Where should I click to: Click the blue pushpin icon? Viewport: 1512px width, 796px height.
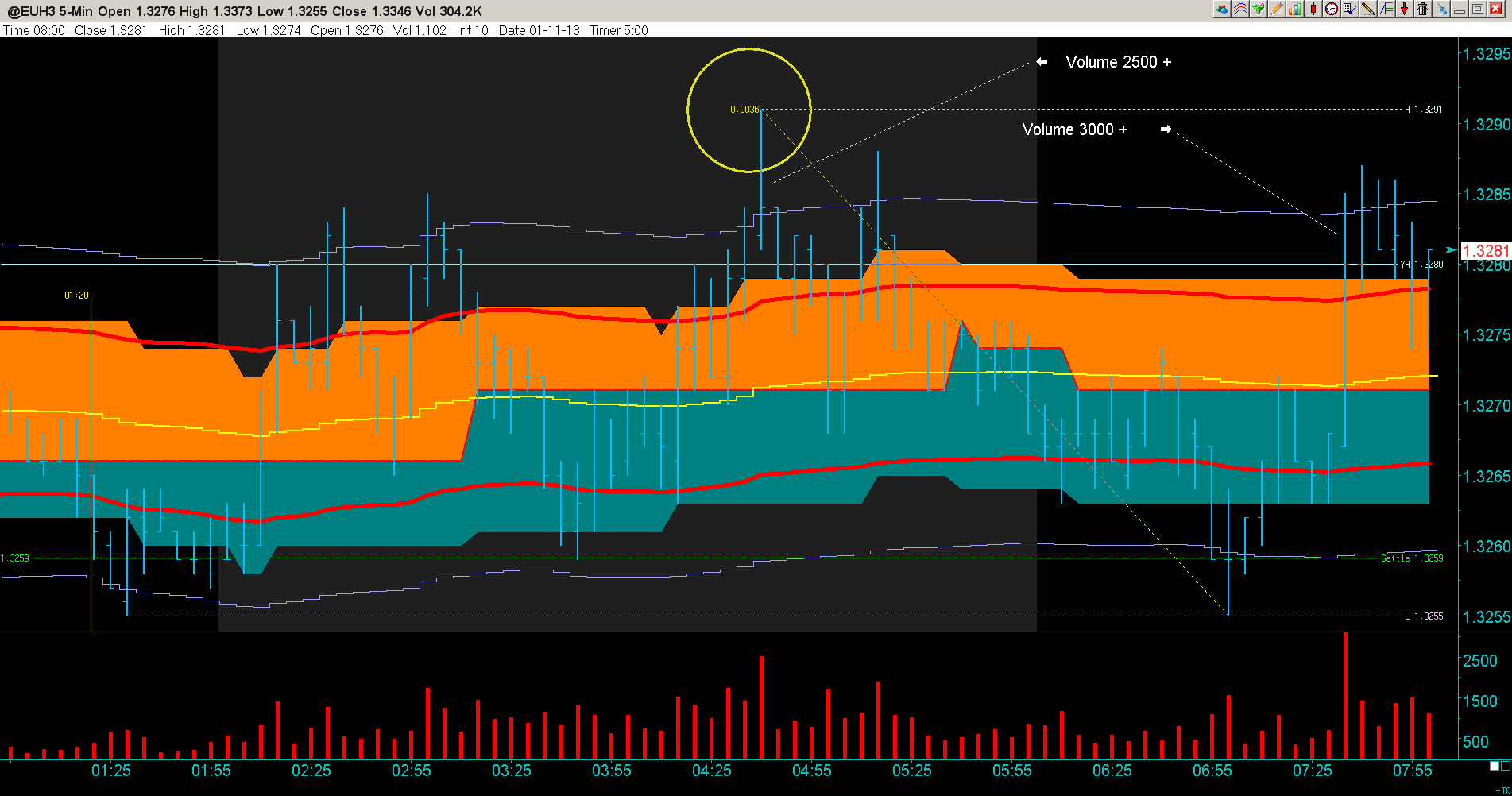point(1441,9)
